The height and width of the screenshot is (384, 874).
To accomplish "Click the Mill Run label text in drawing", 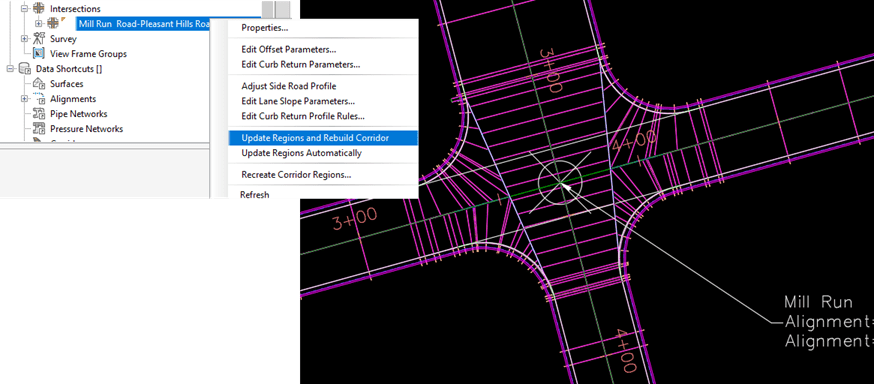I will [x=818, y=303].
